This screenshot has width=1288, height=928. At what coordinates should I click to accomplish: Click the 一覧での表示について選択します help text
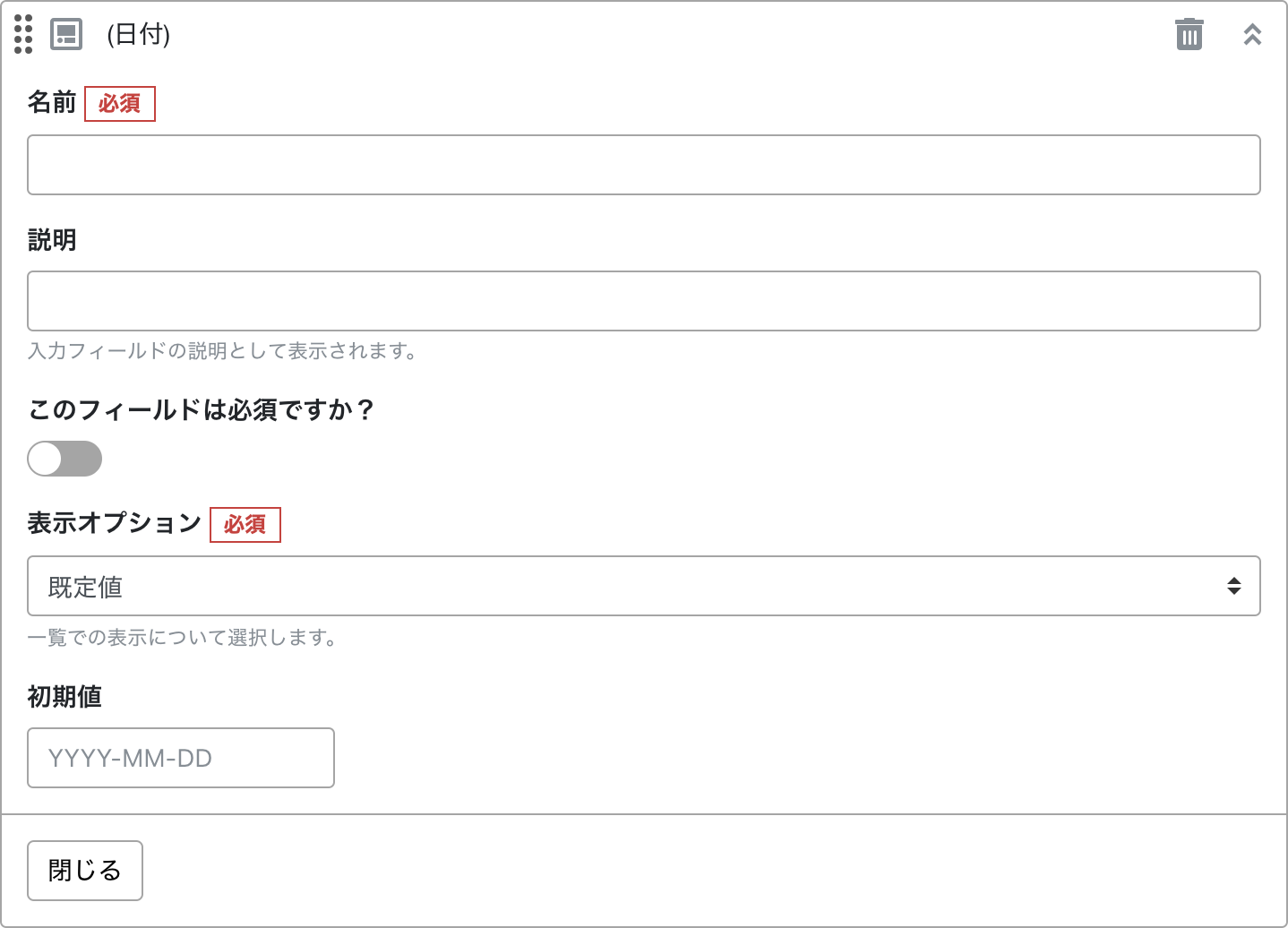[x=183, y=638]
